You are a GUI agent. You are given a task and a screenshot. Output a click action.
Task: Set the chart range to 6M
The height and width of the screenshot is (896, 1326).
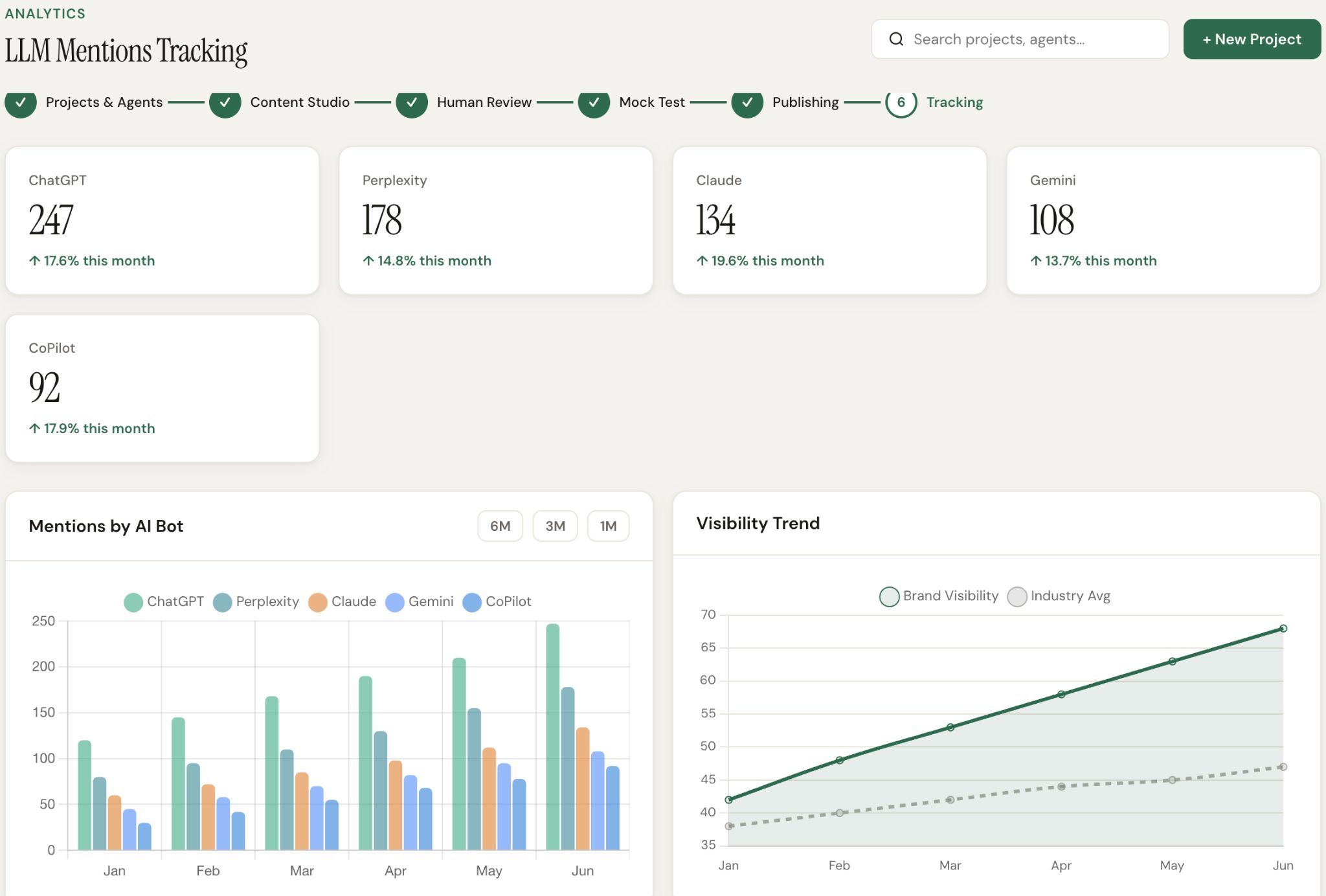click(x=500, y=526)
